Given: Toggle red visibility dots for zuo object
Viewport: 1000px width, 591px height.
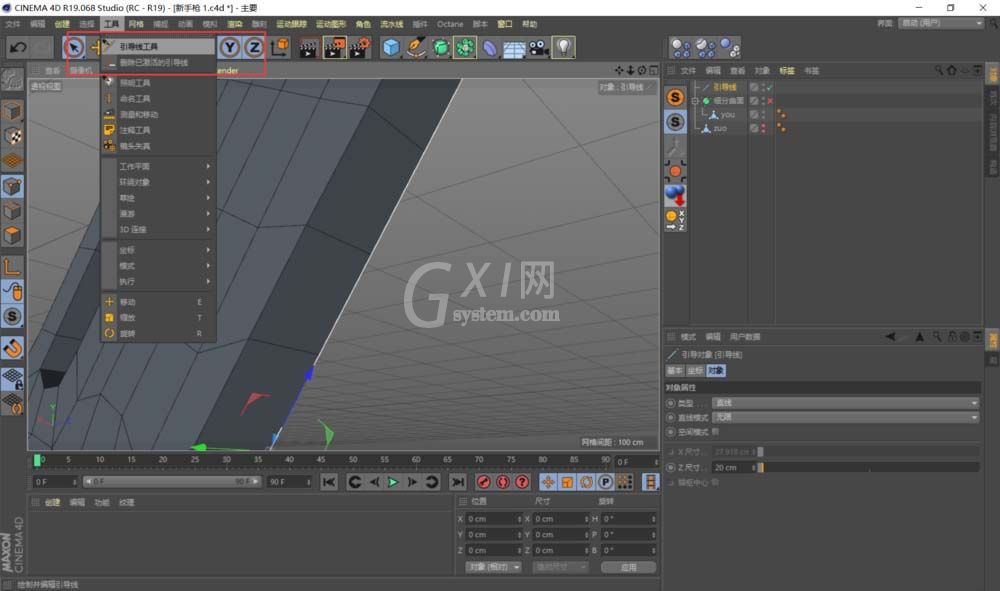Looking at the screenshot, I should (x=763, y=129).
